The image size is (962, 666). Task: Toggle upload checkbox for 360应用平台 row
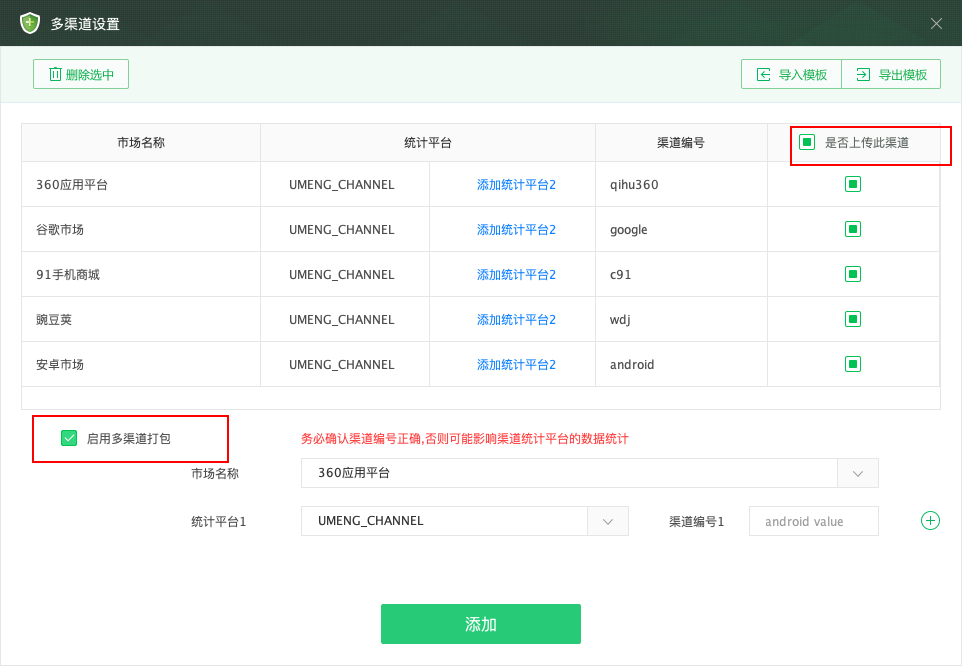853,184
